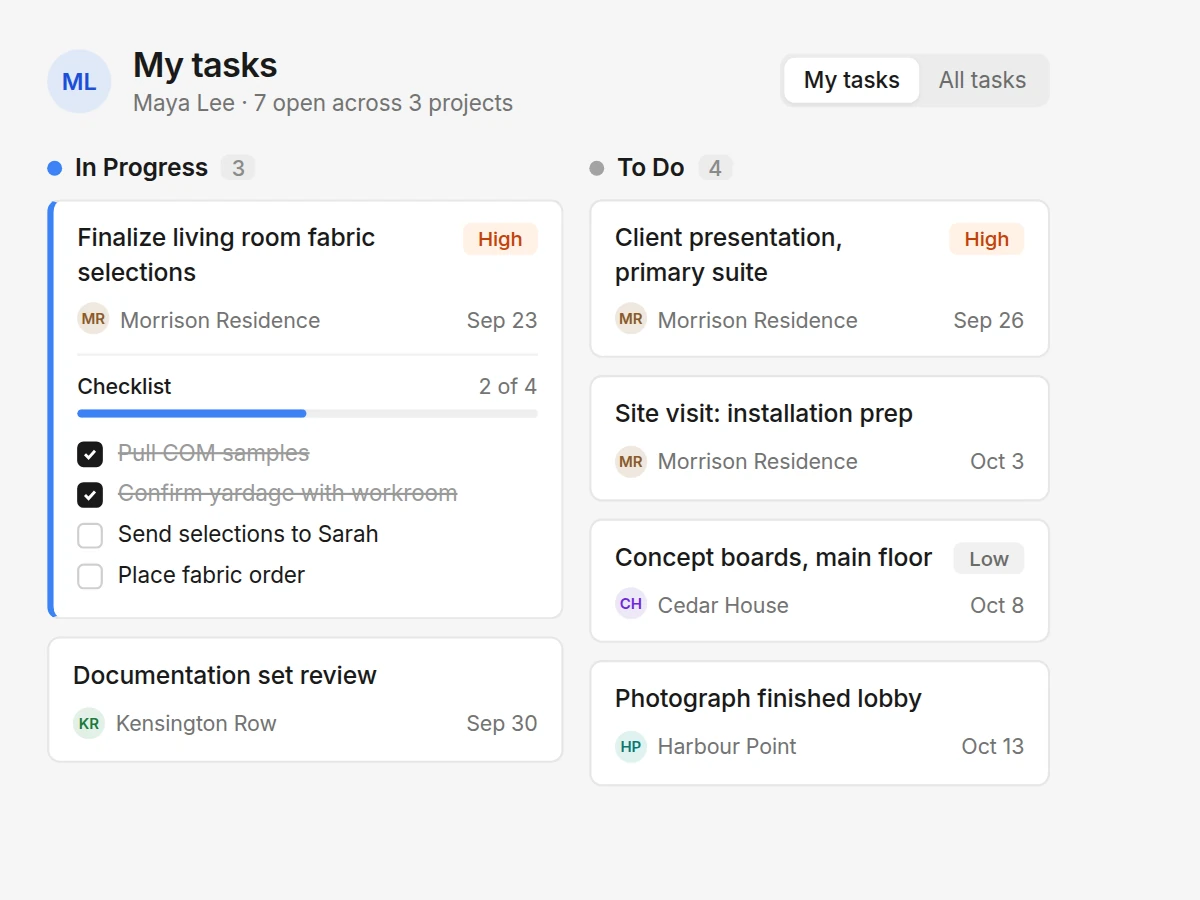Click the My tasks page title
The width and height of the screenshot is (1200, 900).
(205, 65)
